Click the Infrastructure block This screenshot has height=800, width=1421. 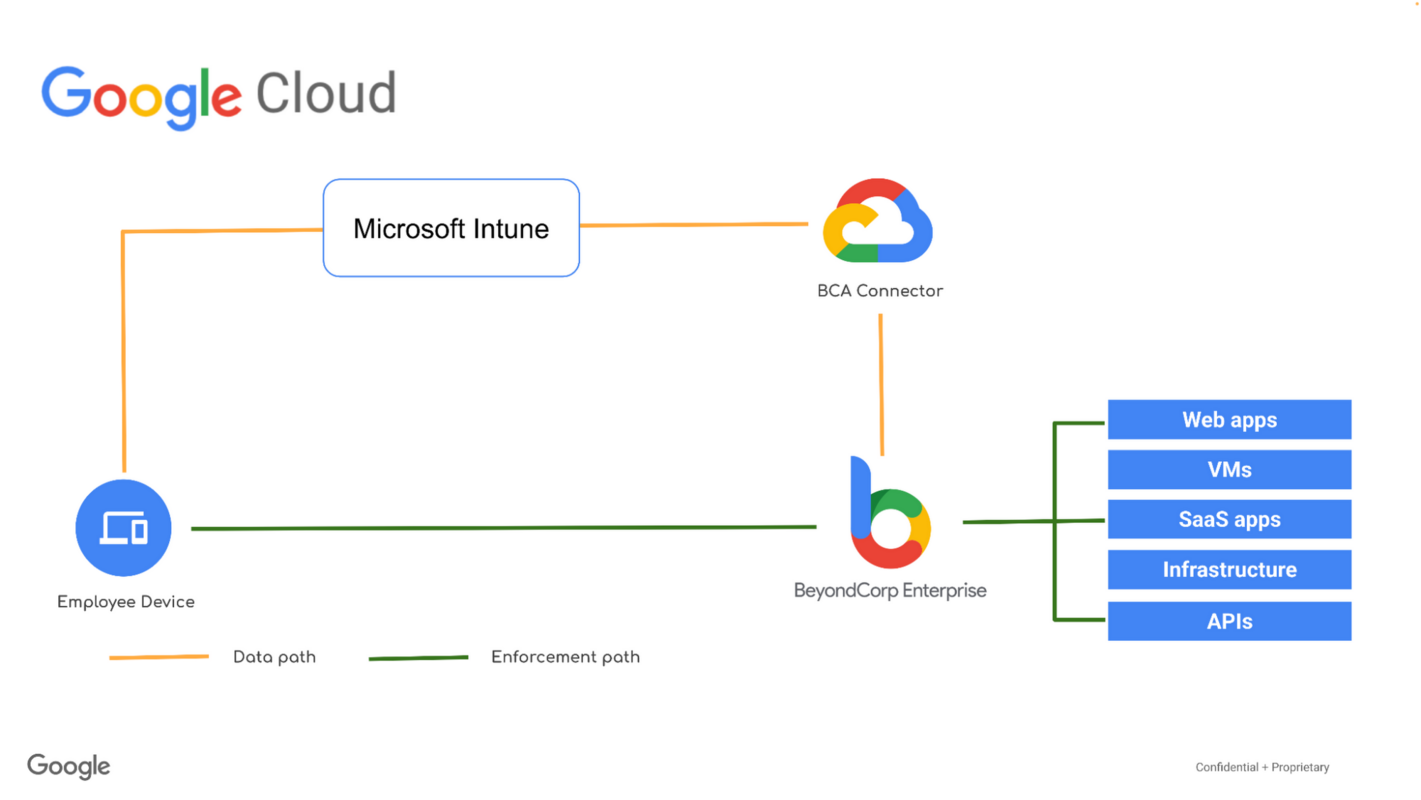click(x=1229, y=569)
